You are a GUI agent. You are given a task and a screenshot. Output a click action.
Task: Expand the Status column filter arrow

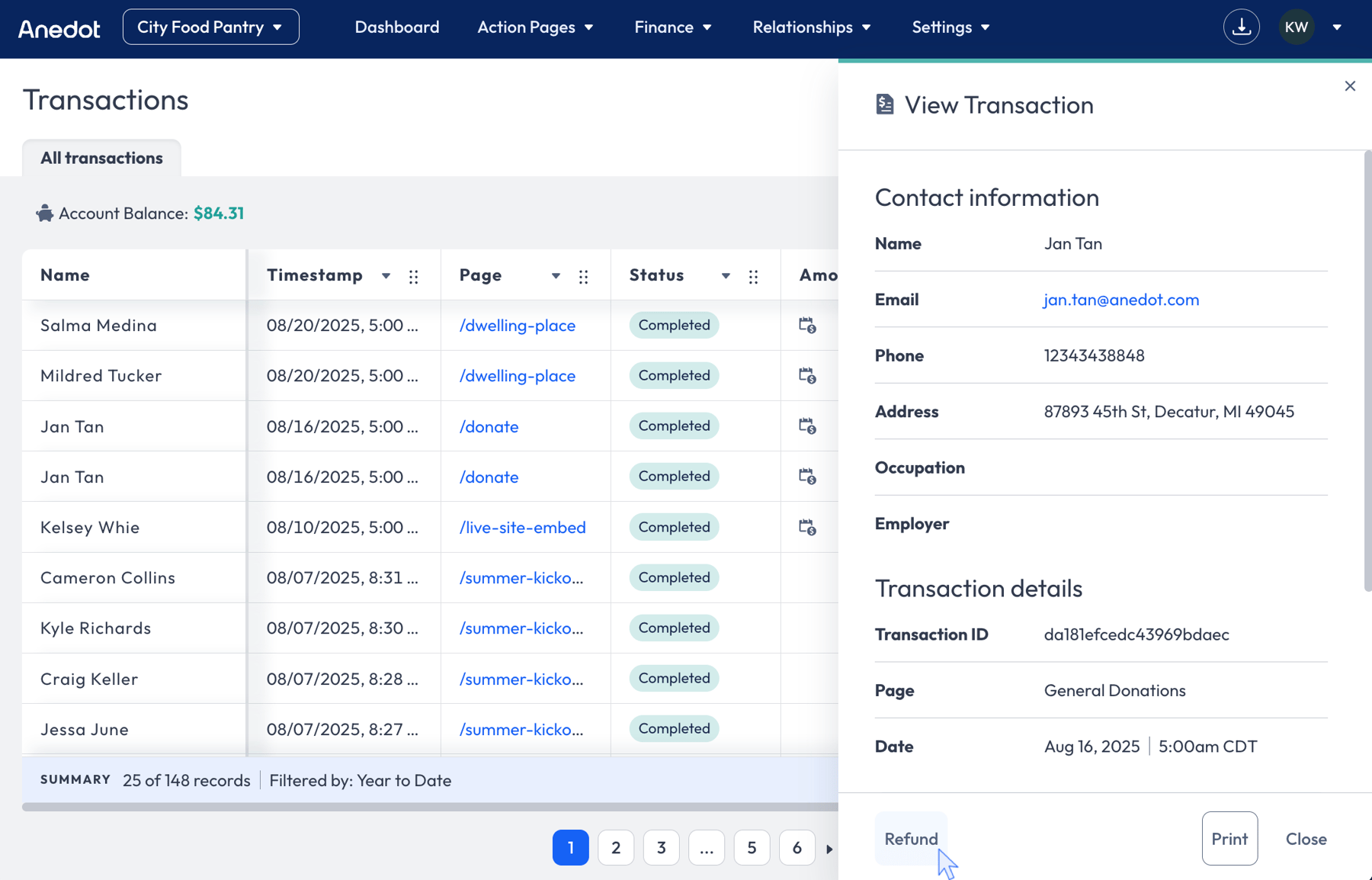click(x=726, y=276)
